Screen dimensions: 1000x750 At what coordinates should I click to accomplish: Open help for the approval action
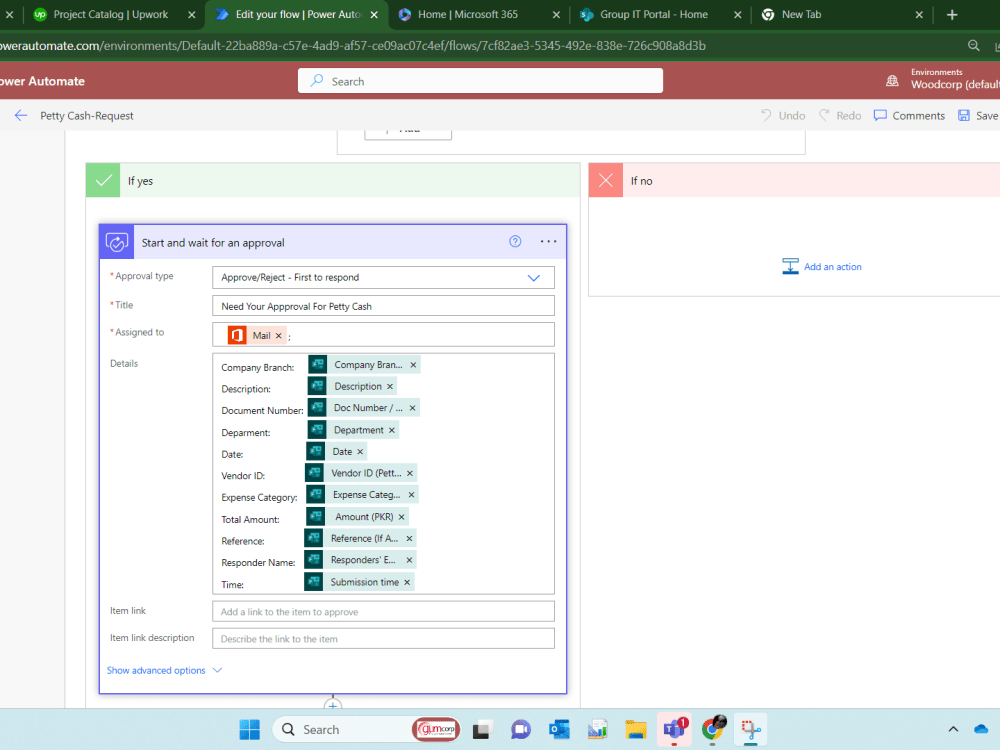tap(515, 242)
